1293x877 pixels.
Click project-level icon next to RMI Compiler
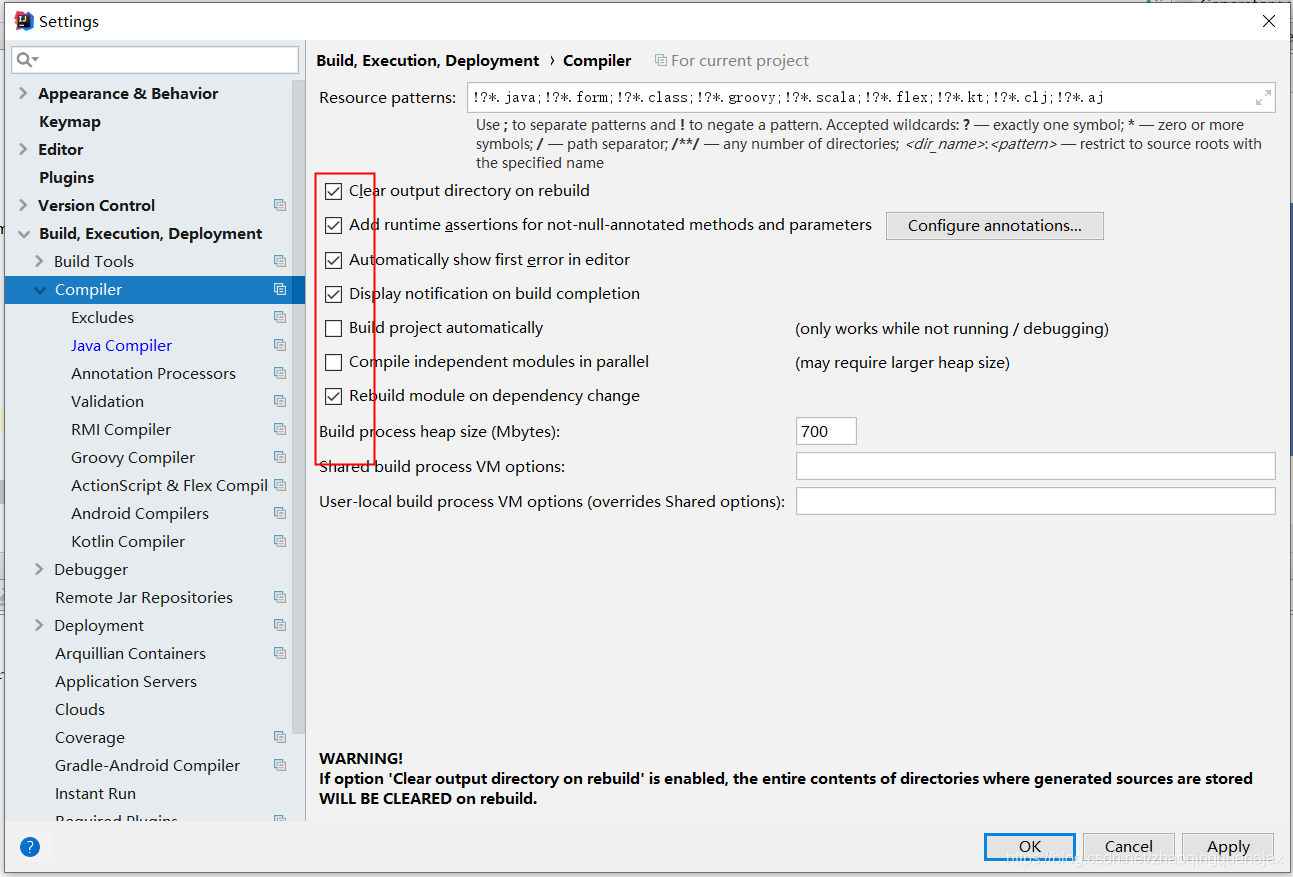280,429
